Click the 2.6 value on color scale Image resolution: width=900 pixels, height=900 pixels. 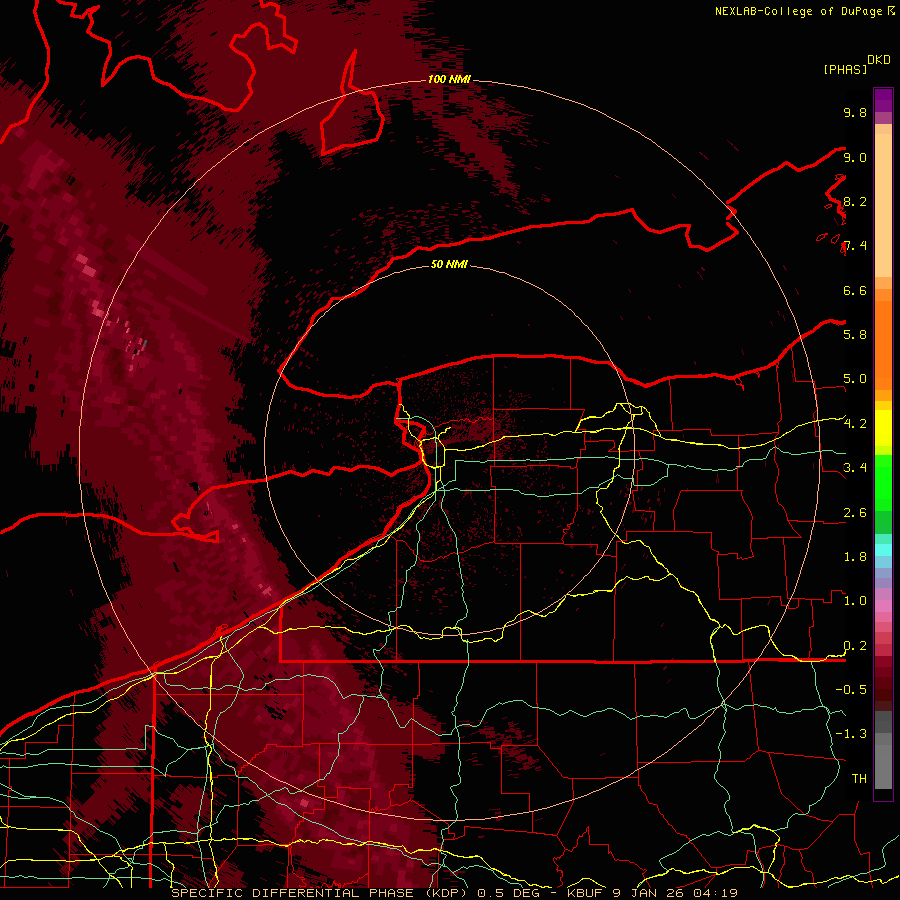[x=855, y=513]
